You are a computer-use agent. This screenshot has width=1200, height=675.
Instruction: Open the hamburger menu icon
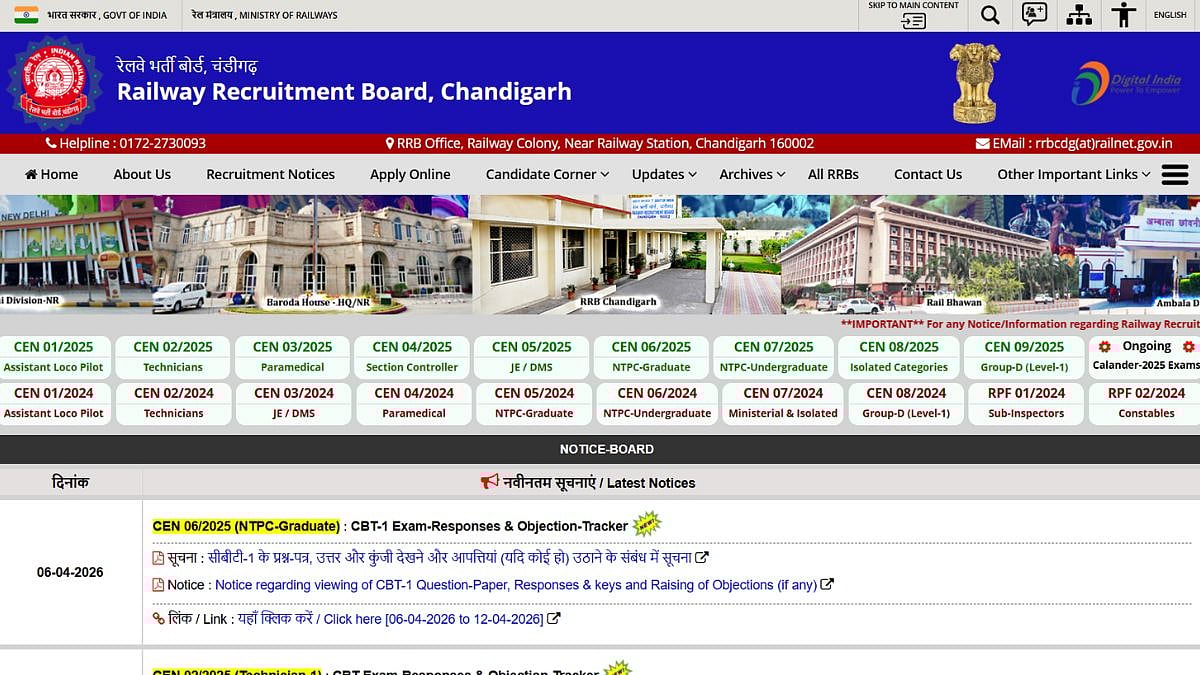[1175, 174]
